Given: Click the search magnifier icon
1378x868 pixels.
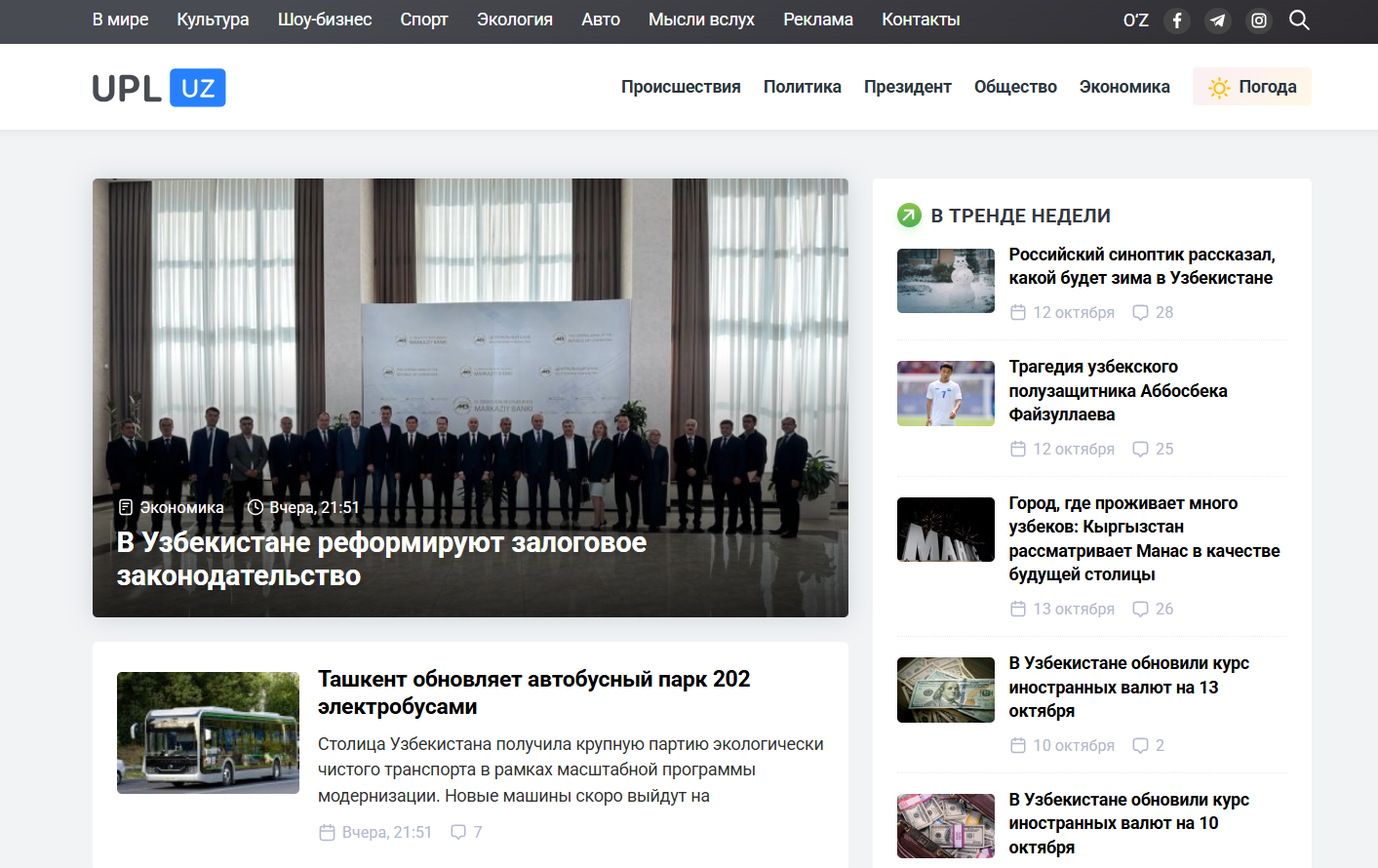Looking at the screenshot, I should (x=1299, y=20).
